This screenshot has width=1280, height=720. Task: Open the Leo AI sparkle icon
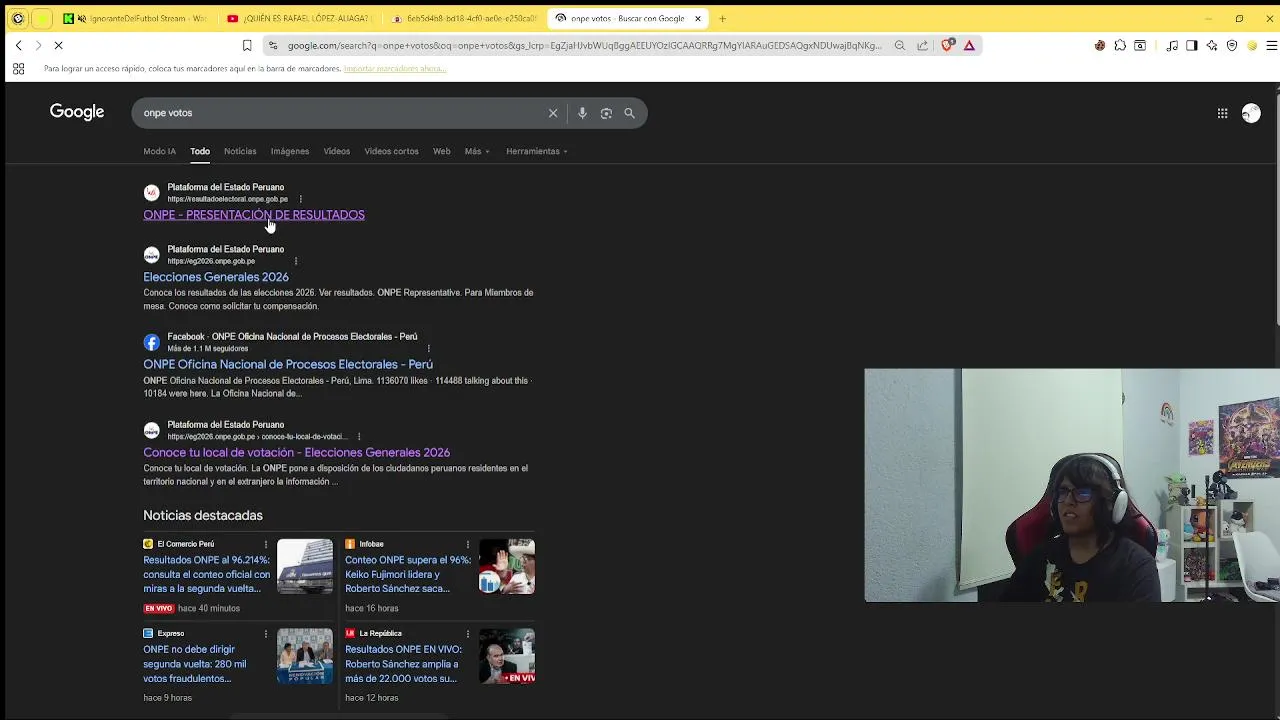[1212, 45]
